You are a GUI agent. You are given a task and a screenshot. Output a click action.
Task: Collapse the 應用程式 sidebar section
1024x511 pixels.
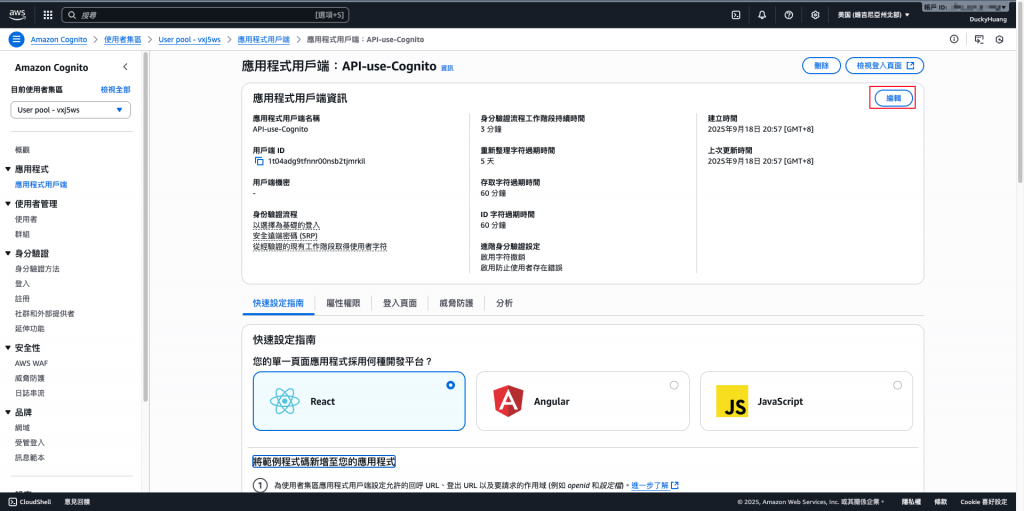[x=7, y=169]
